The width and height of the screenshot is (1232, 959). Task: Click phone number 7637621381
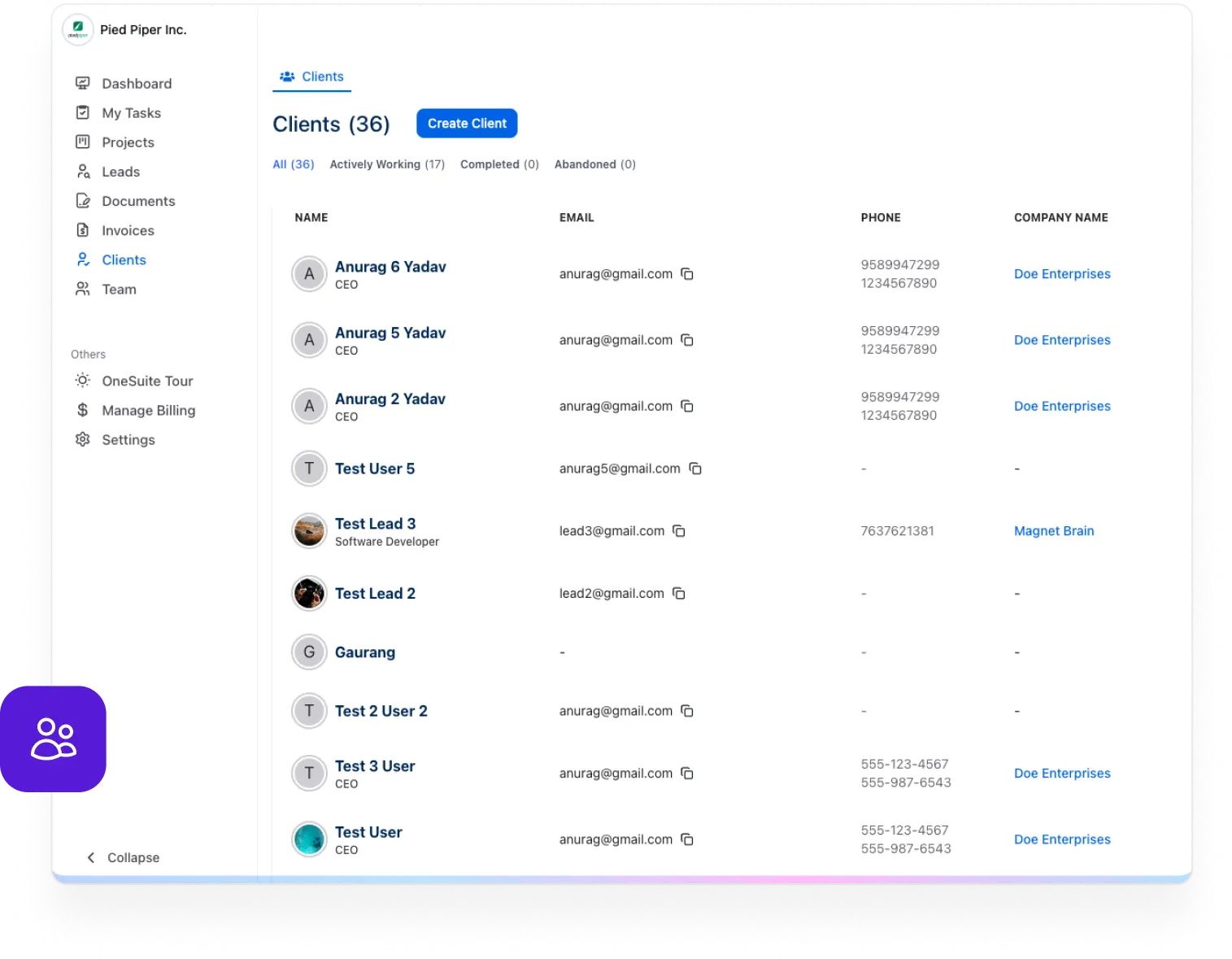coord(897,531)
